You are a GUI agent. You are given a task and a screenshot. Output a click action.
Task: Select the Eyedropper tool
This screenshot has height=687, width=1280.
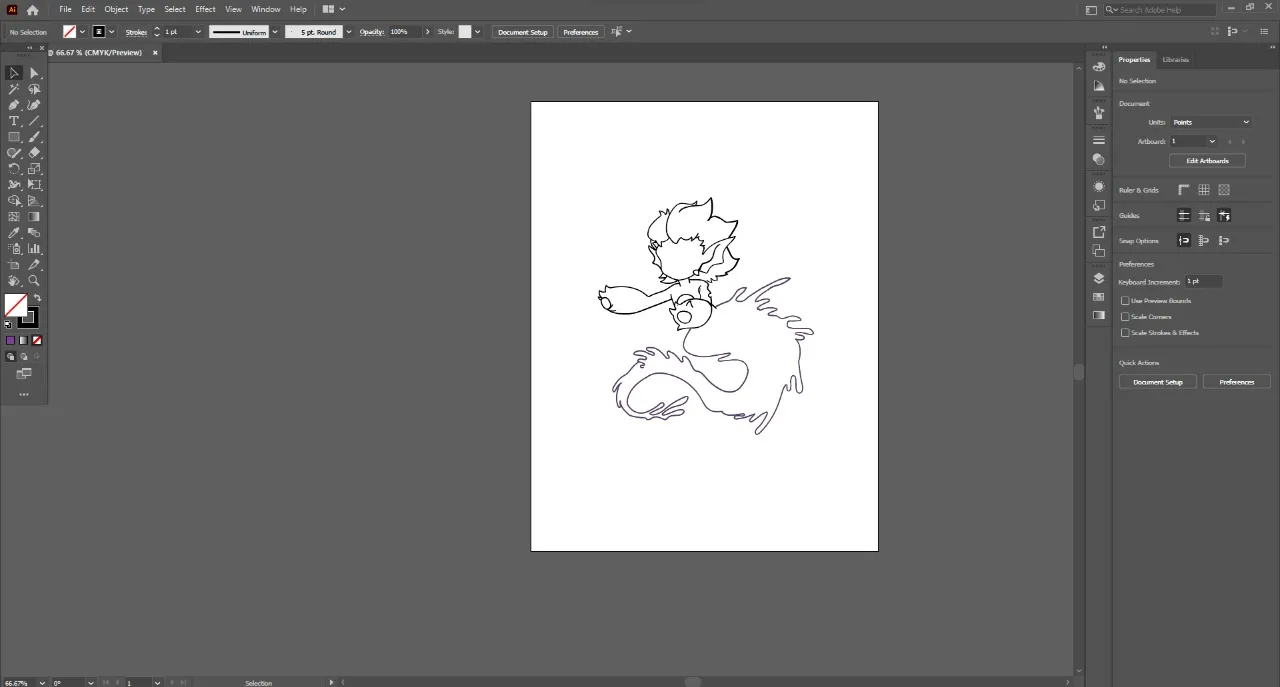coord(14,233)
